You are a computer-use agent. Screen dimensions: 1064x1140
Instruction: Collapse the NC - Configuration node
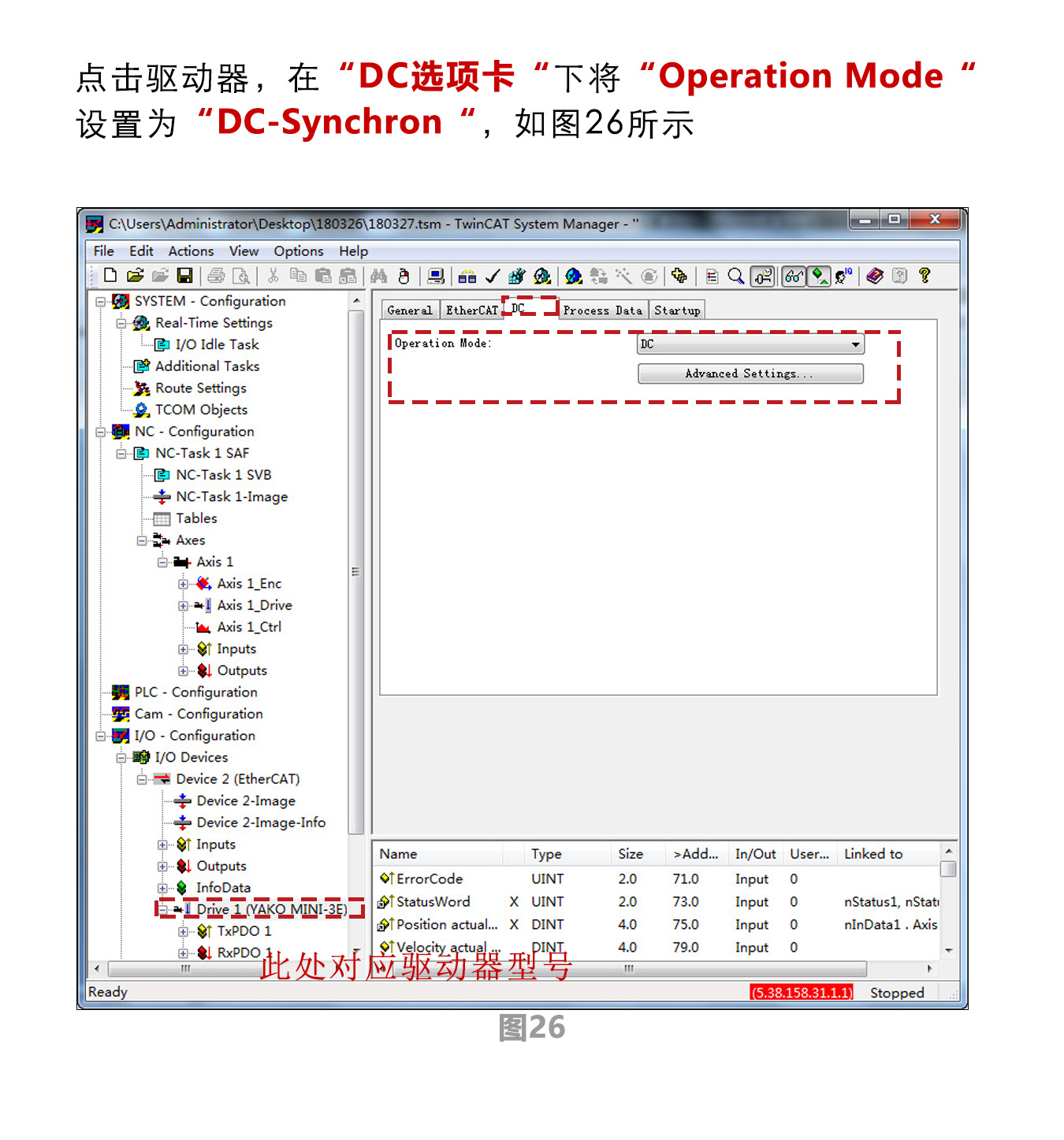pos(100,432)
